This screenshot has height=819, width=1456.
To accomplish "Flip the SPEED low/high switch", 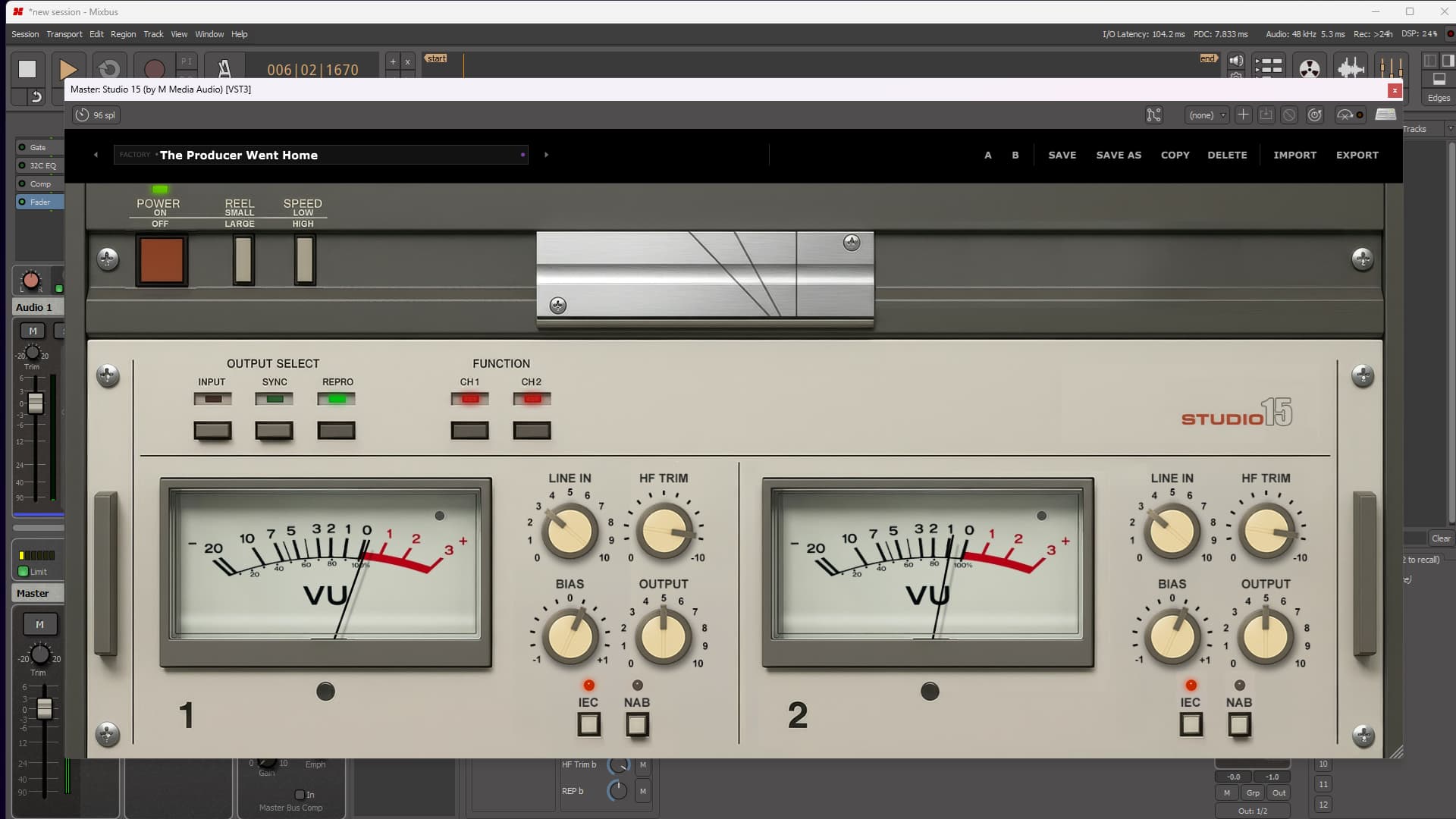I will (x=305, y=259).
